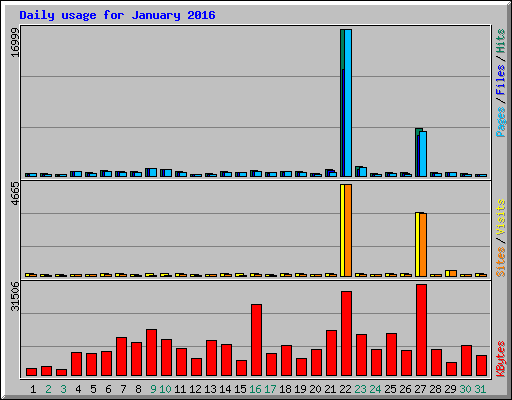Click day label 5 on the x-axis

(x=93, y=389)
